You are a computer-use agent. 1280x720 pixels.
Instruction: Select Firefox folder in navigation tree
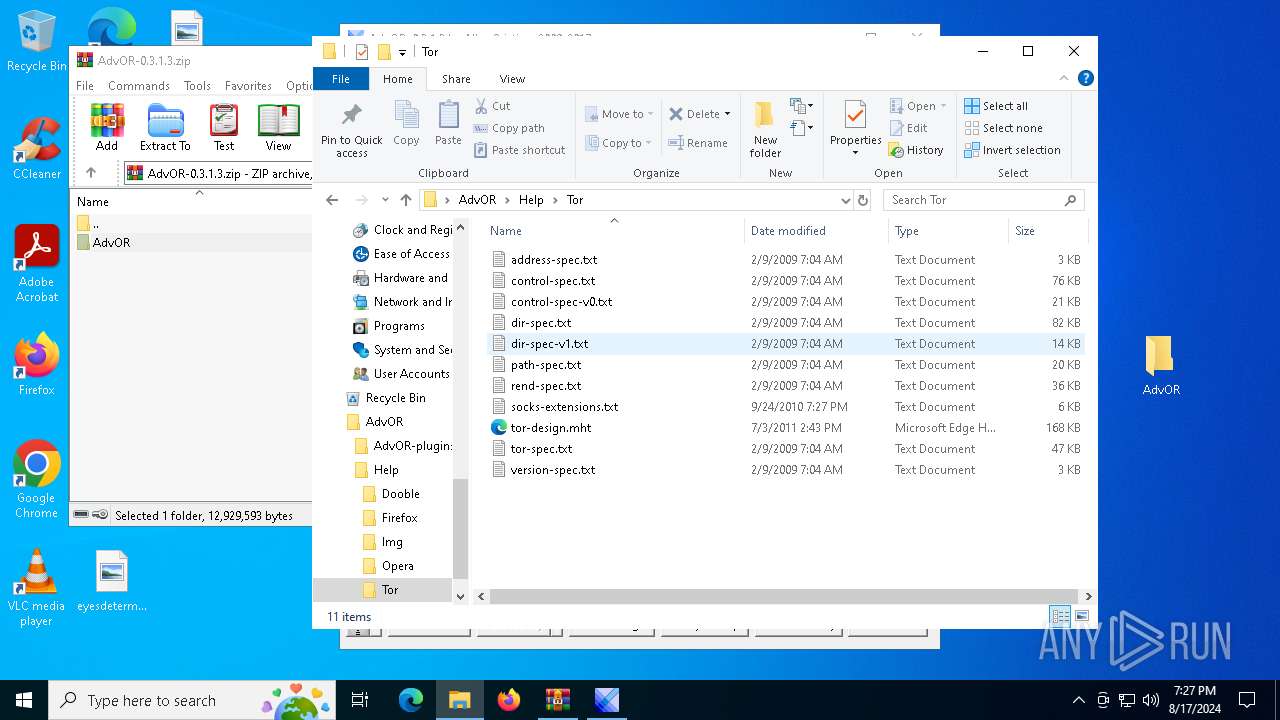399,518
